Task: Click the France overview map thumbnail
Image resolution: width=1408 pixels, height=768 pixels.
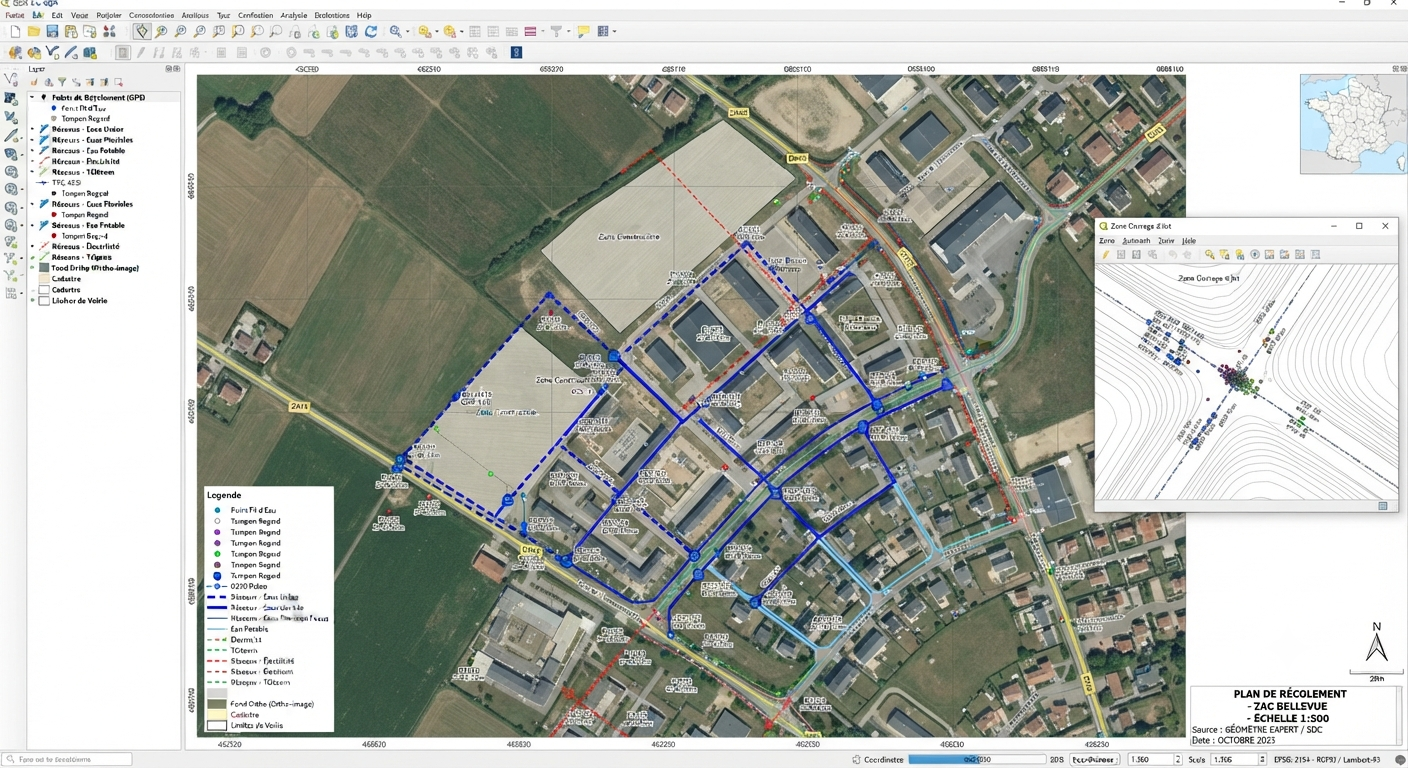Action: (x=1353, y=124)
